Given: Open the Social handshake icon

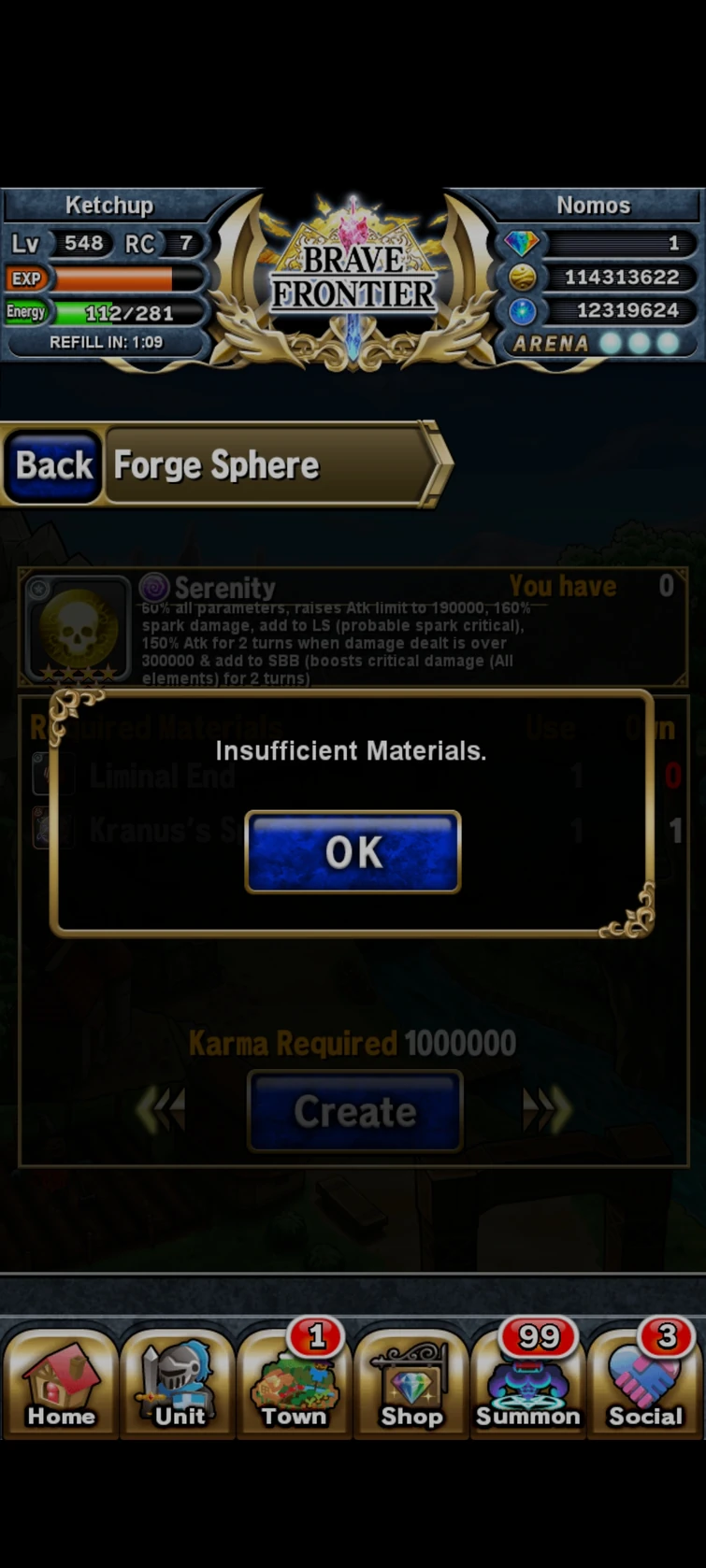Looking at the screenshot, I should click(x=645, y=1381).
